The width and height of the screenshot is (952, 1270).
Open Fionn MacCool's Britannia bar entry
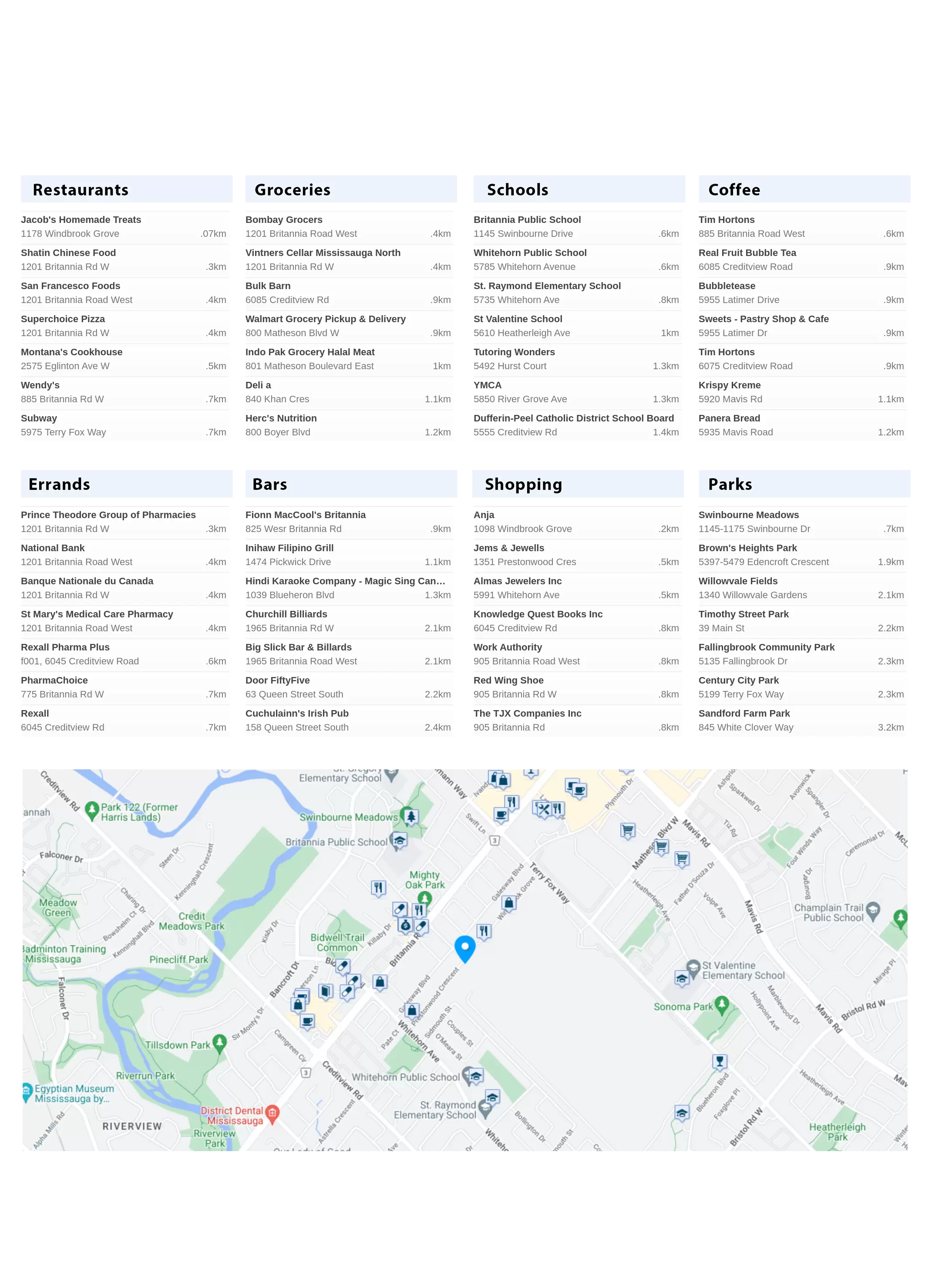pyautogui.click(x=305, y=515)
